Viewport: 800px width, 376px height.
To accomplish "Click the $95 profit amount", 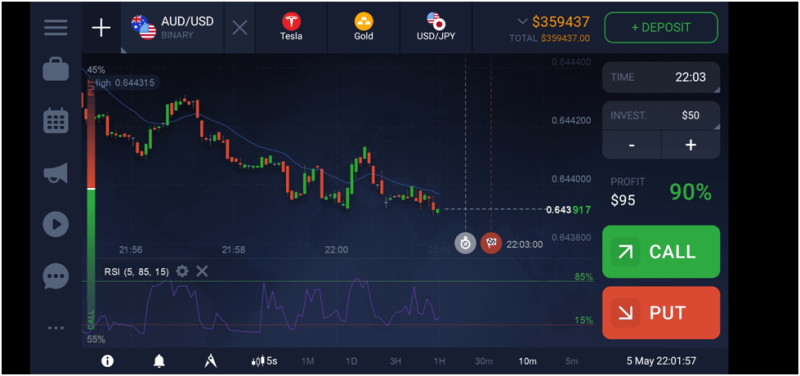I will click(623, 200).
